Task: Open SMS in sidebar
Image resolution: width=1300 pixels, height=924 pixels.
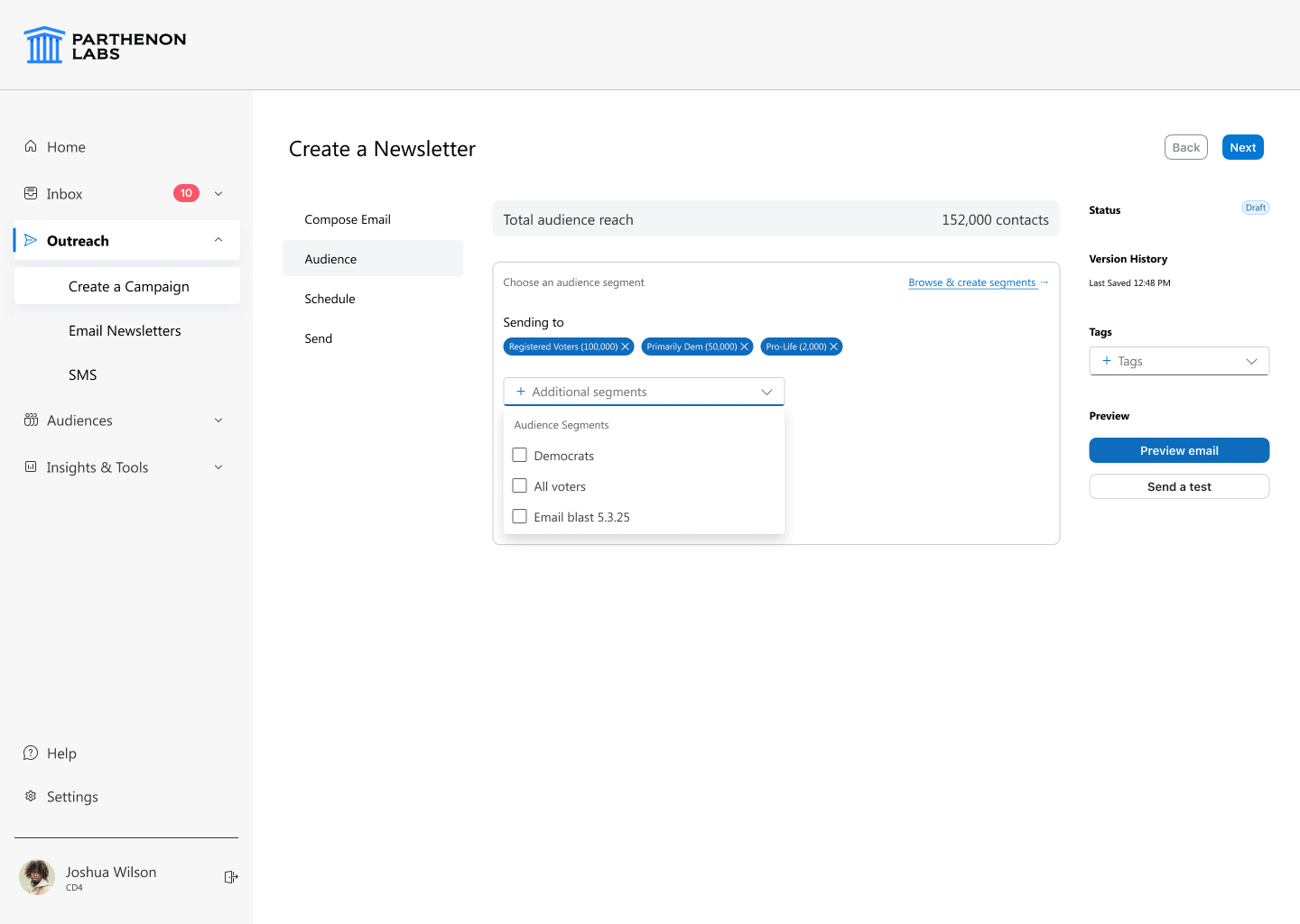Action: 83,374
